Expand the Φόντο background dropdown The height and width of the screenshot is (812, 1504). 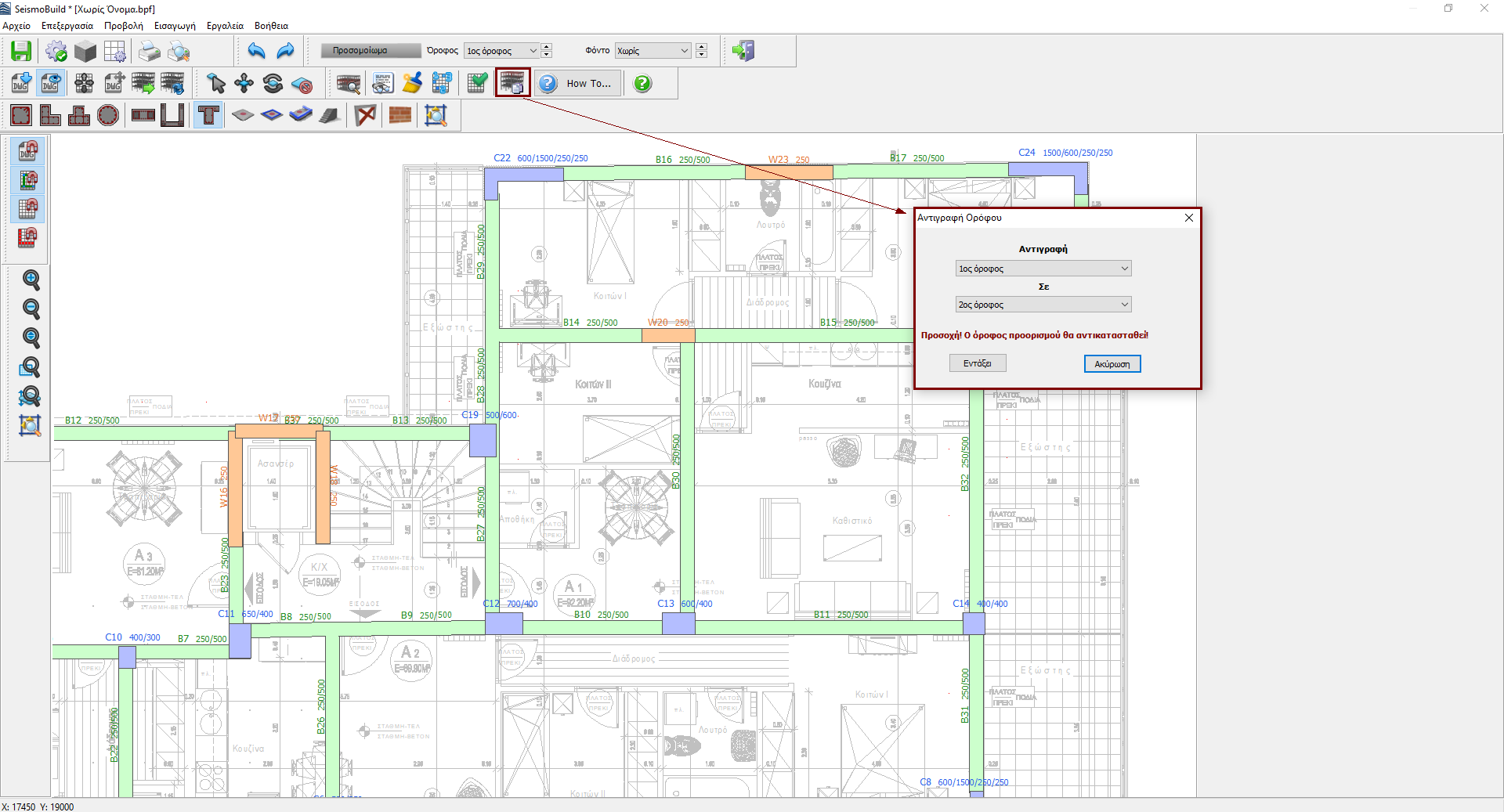652,51
